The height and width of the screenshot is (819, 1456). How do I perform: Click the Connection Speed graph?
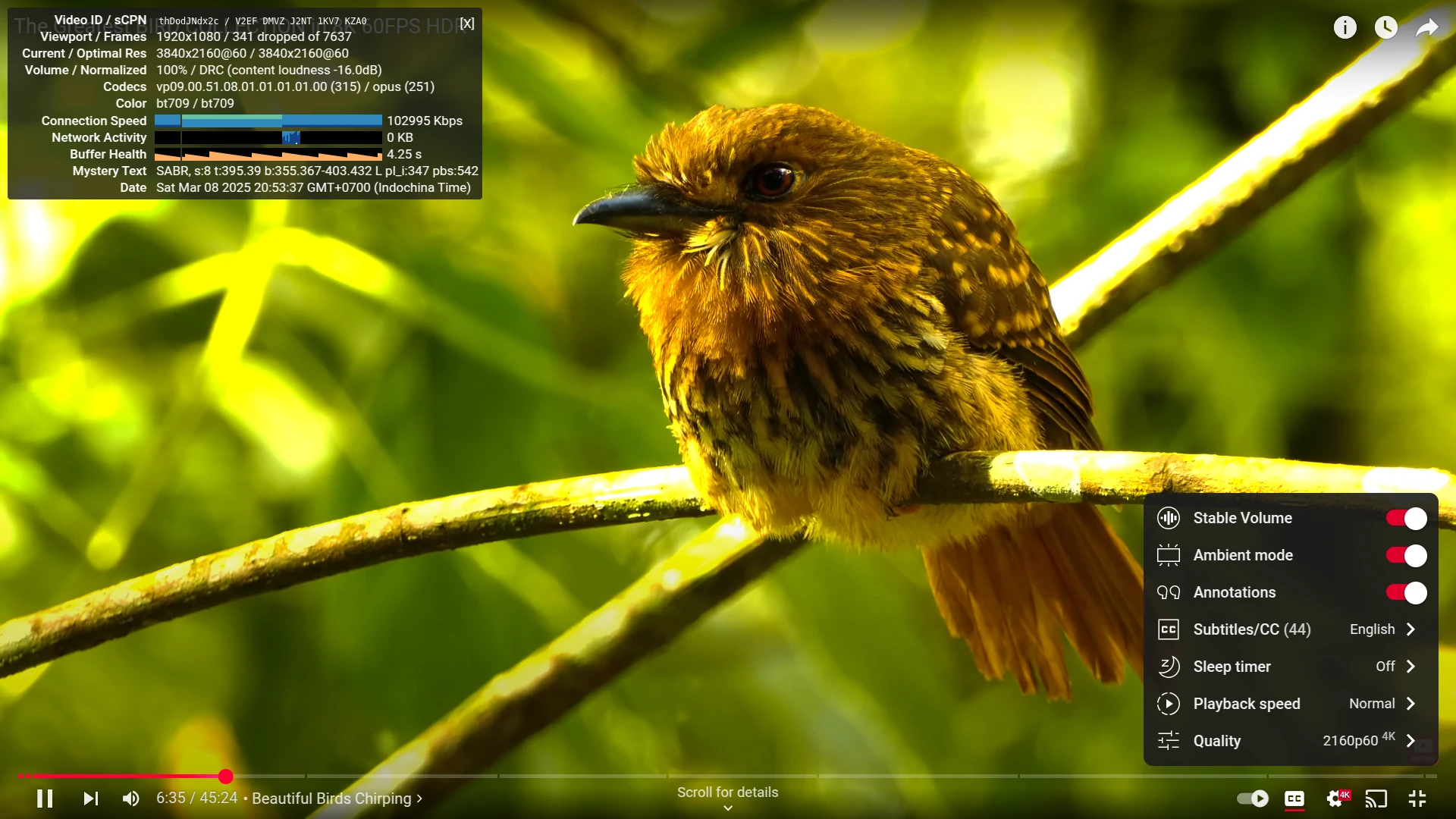click(x=268, y=121)
